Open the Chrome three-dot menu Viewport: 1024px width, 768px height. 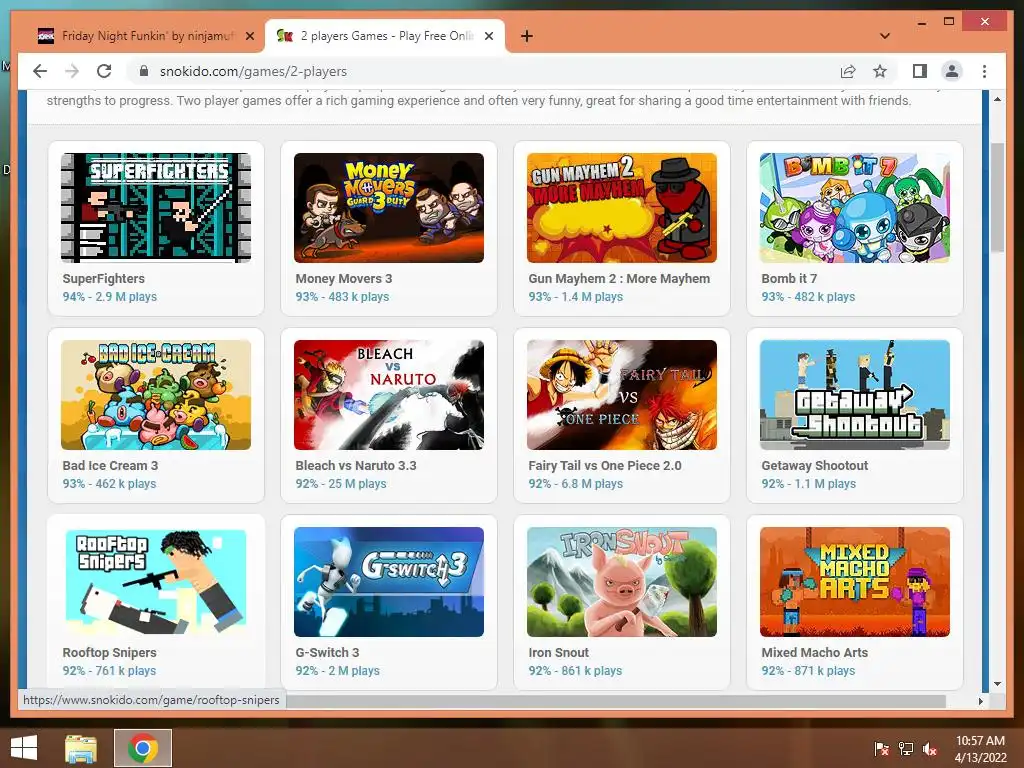point(984,71)
